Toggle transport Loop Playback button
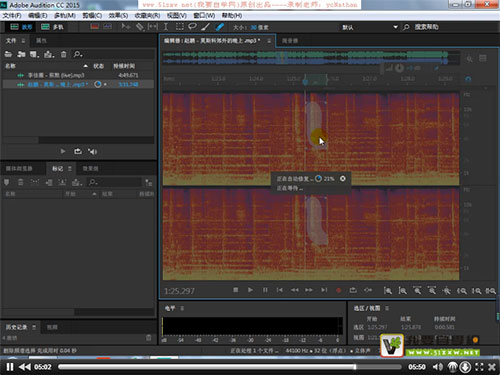Screen dimensions: 500x375 click(353, 290)
